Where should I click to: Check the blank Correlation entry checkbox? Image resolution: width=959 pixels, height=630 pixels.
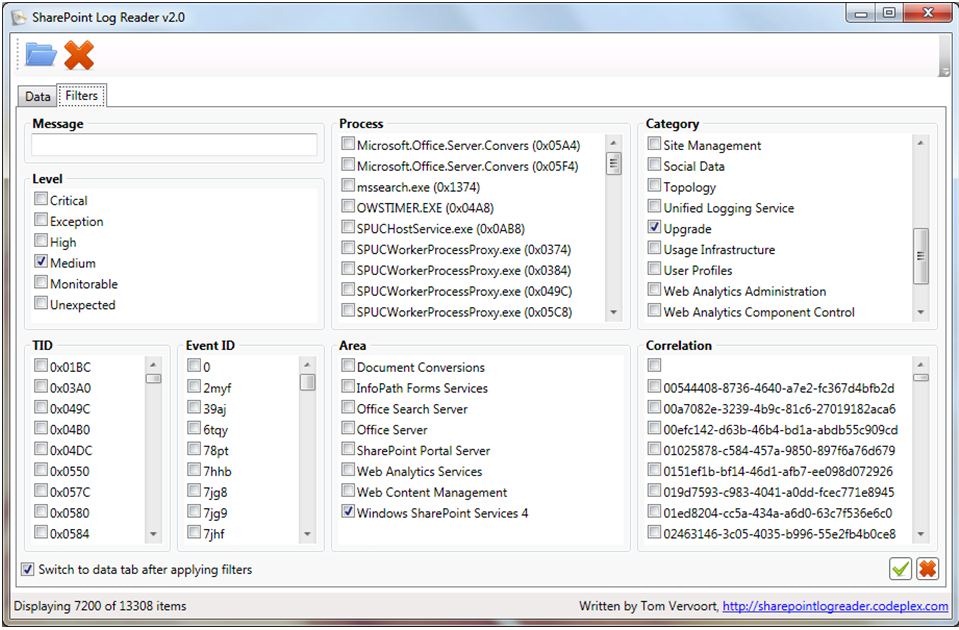pos(654,366)
